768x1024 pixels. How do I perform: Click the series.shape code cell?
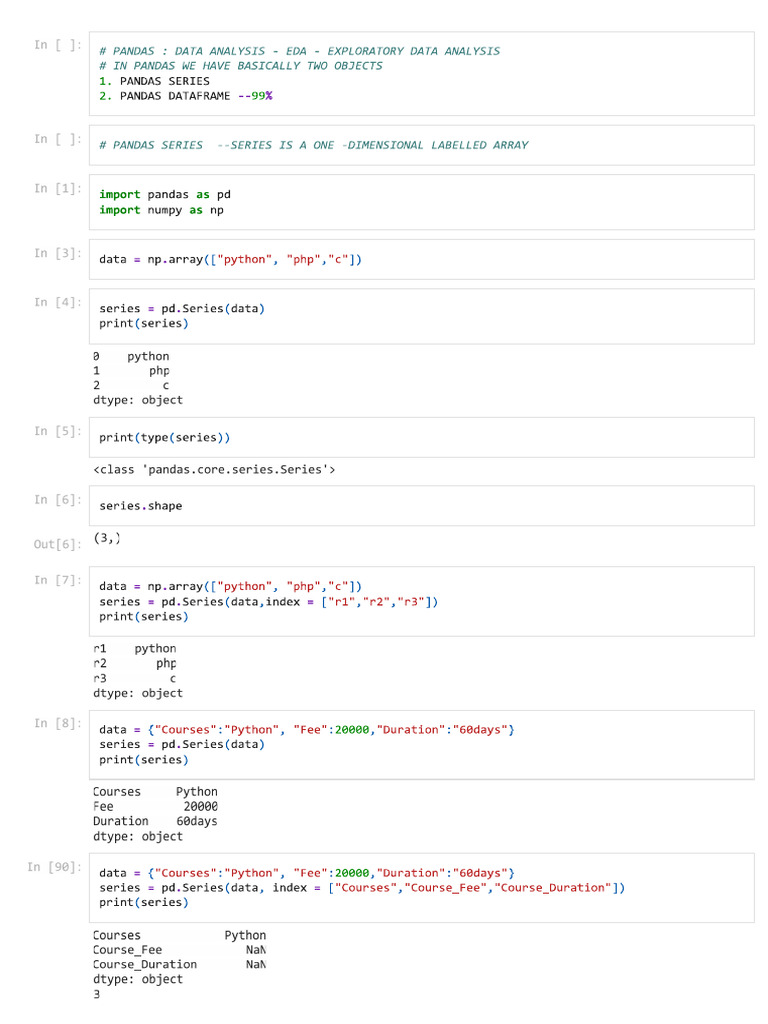point(421,506)
